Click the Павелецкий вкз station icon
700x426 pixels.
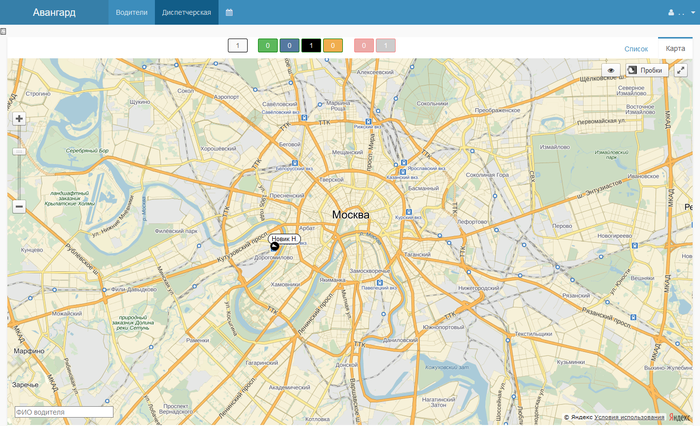(379, 283)
